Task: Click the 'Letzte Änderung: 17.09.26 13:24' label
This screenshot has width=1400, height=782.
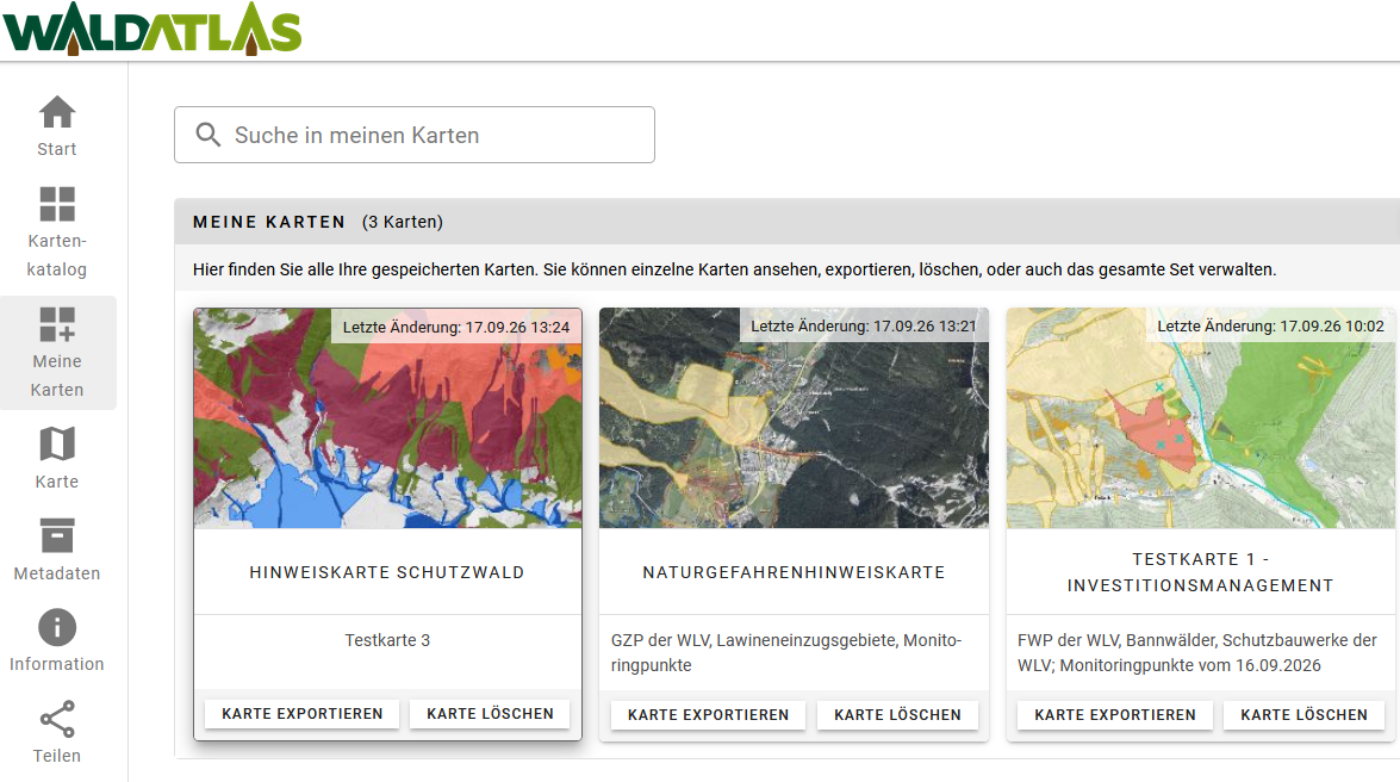Action: click(456, 327)
